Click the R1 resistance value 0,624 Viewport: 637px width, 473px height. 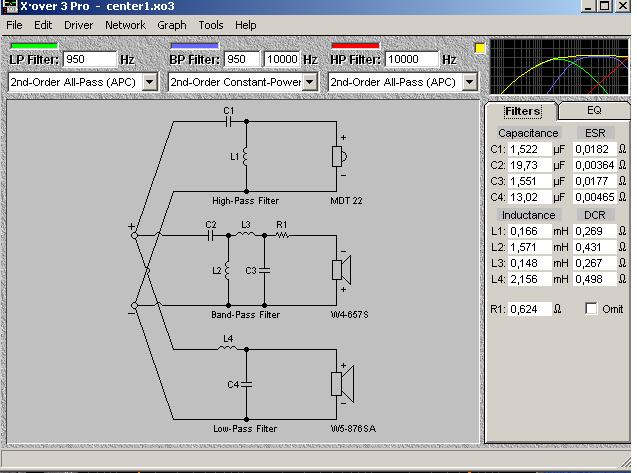coord(530,309)
